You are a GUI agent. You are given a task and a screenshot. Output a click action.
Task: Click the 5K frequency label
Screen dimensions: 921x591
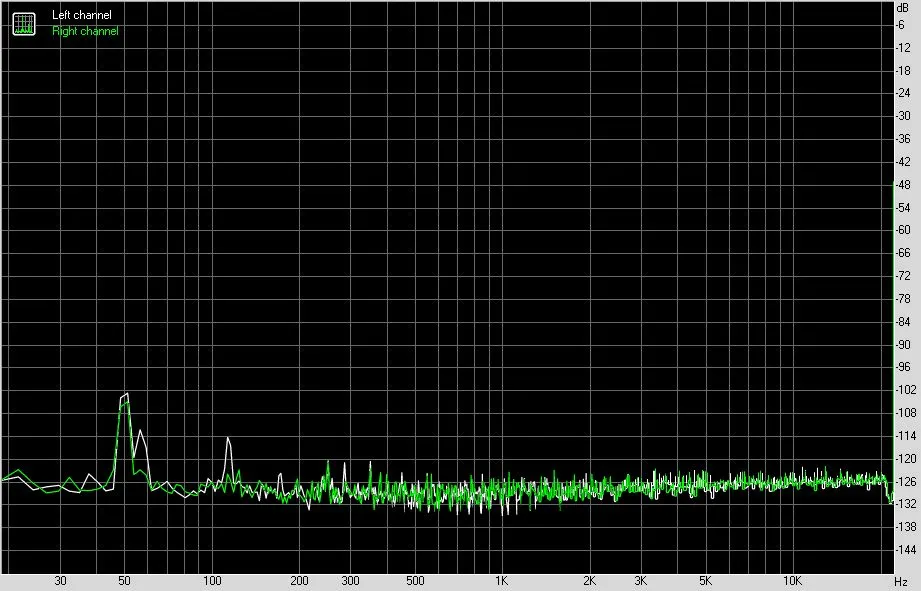(x=705, y=581)
